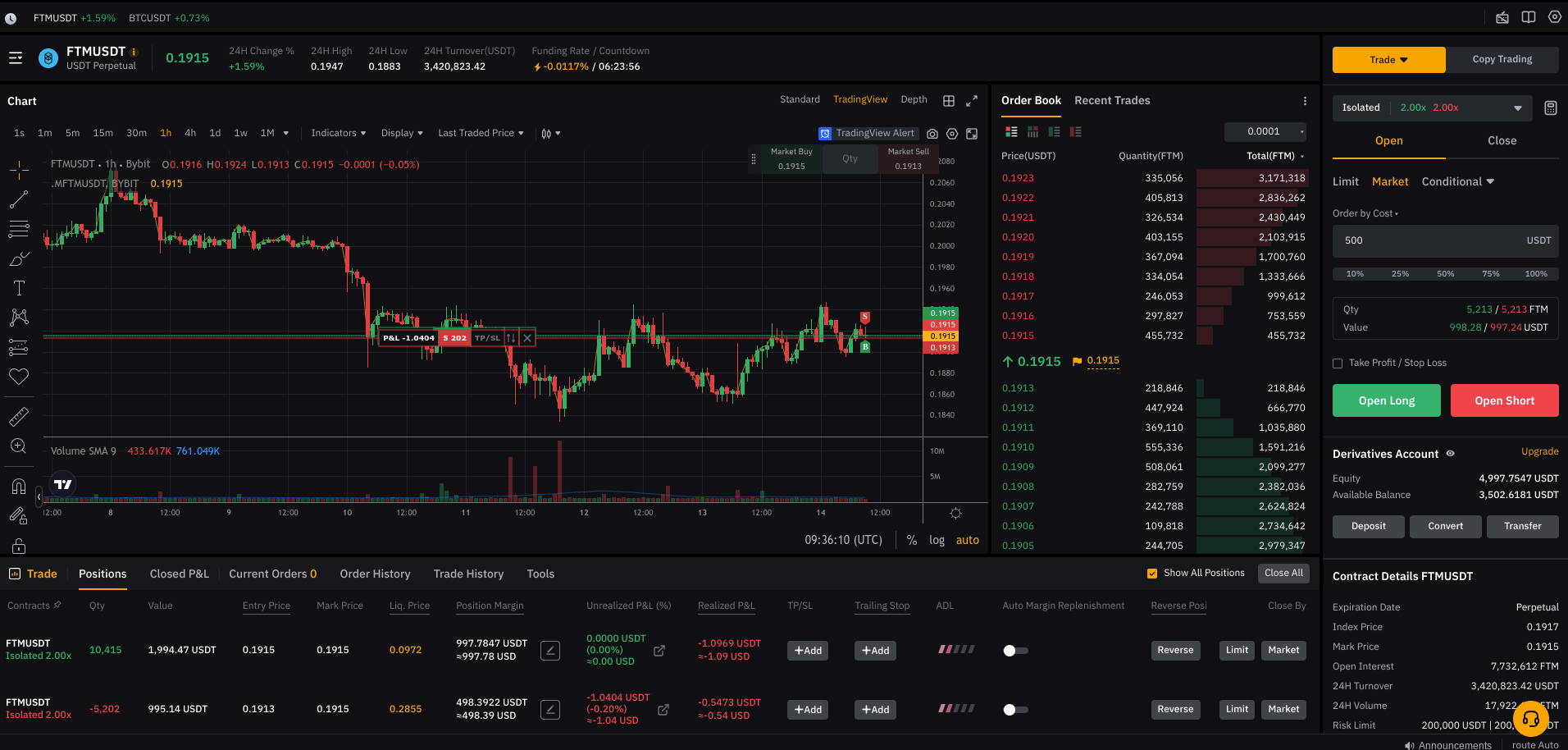Open chart settings gear icon
The width and height of the screenshot is (1568, 750).
pyautogui.click(x=952, y=134)
